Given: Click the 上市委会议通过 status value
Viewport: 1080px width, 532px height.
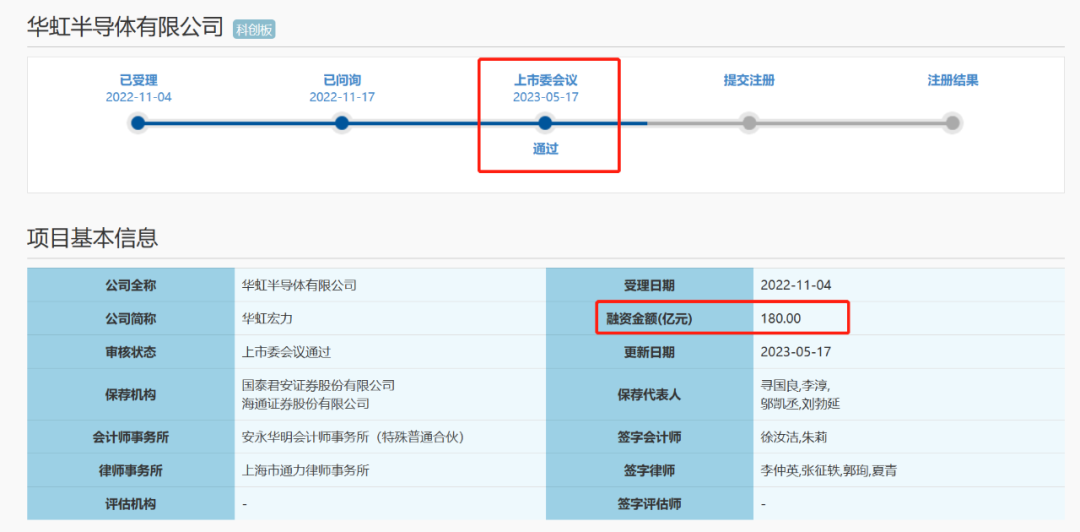Looking at the screenshot, I should point(287,352).
